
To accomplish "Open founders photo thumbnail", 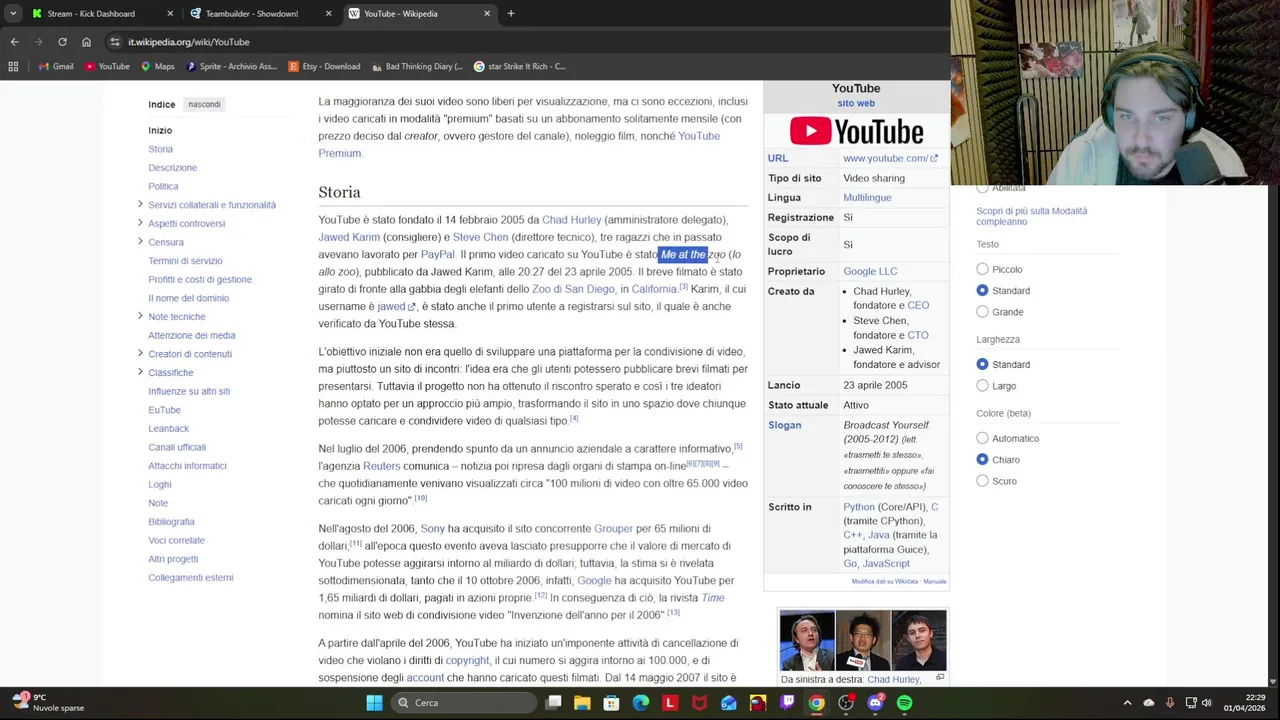I will coord(863,640).
